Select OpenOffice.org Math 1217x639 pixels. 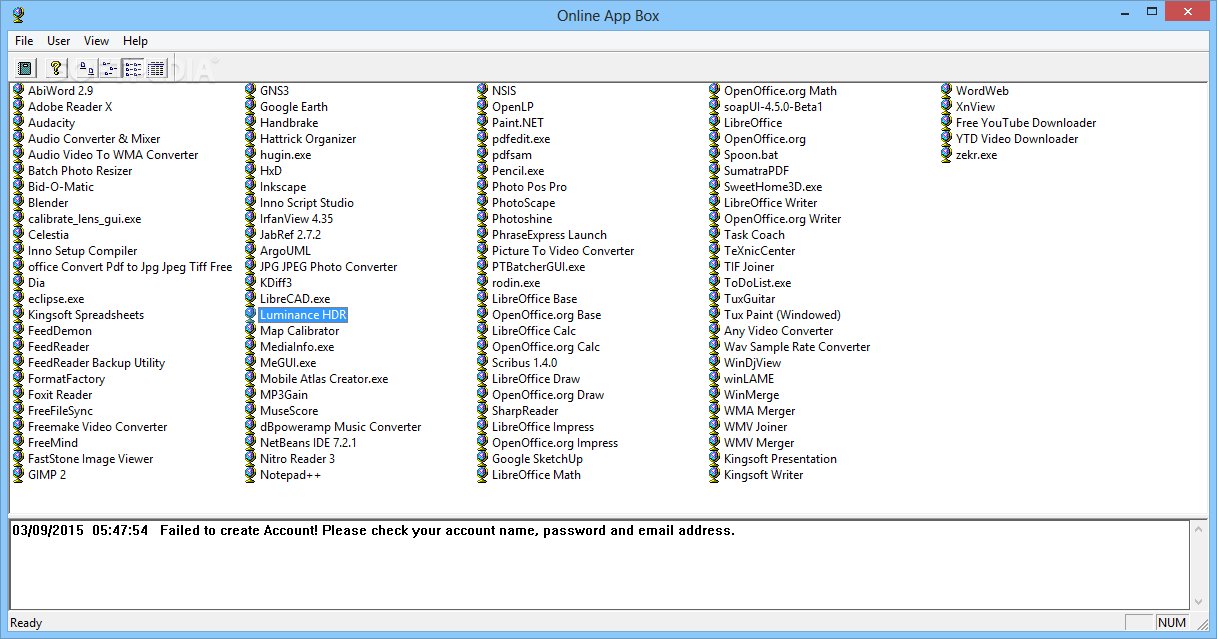click(x=780, y=91)
